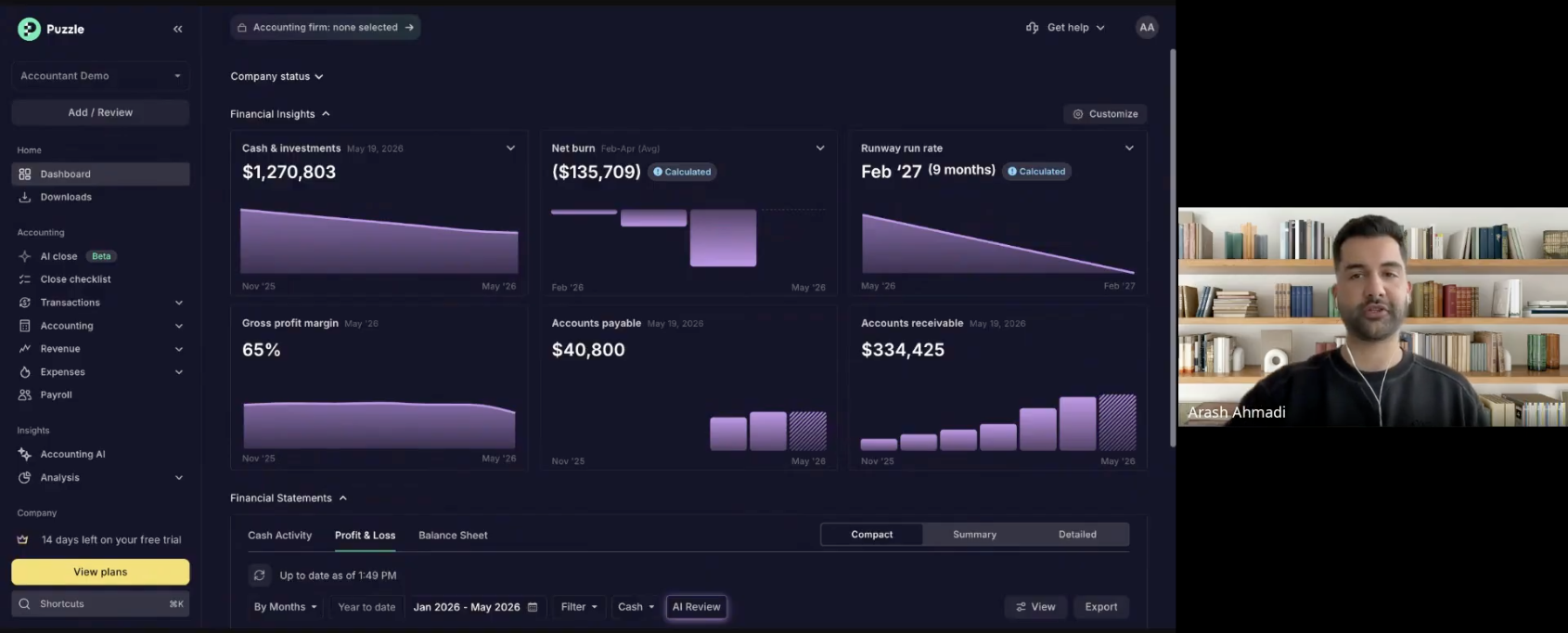Viewport: 1568px width, 633px height.
Task: Click Accounting firm: none selected link
Action: (326, 28)
